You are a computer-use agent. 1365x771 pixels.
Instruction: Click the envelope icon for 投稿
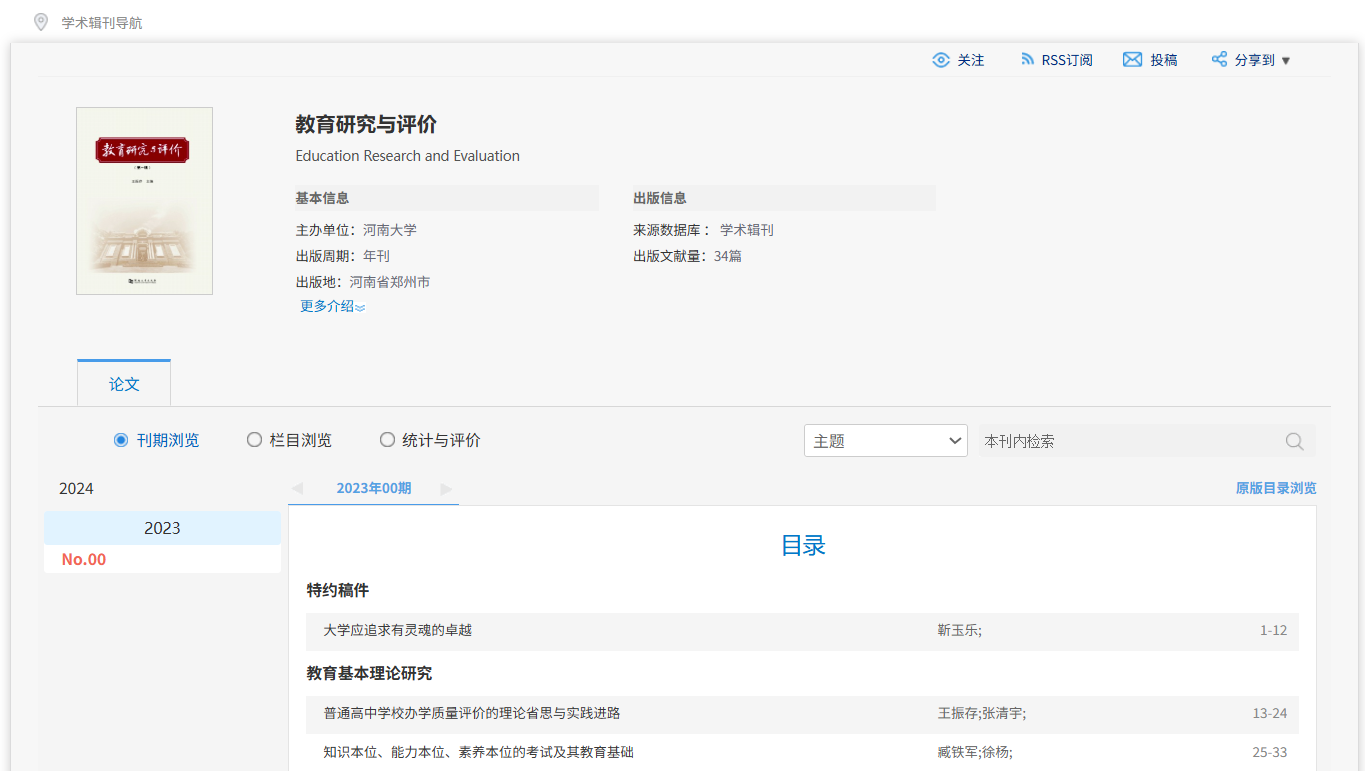coord(1132,60)
